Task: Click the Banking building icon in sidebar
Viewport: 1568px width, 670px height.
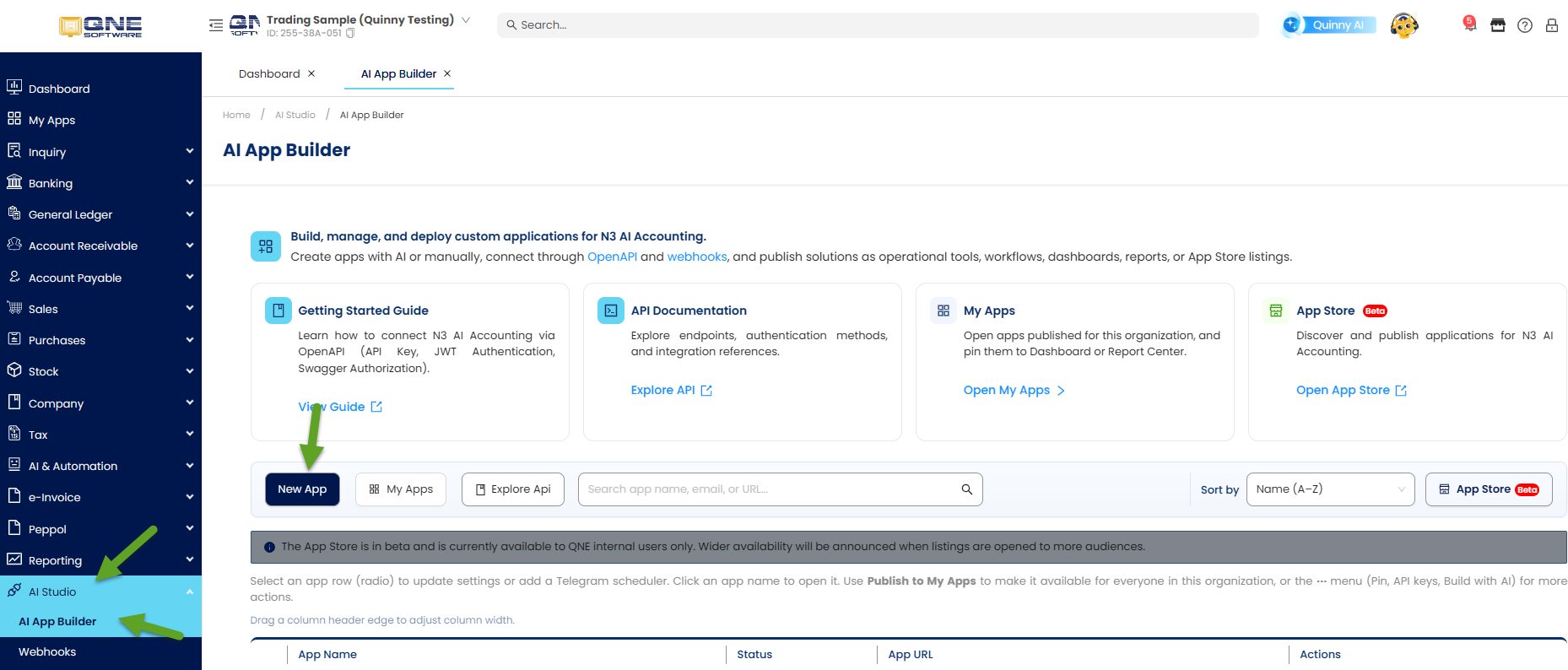Action: [x=14, y=182]
